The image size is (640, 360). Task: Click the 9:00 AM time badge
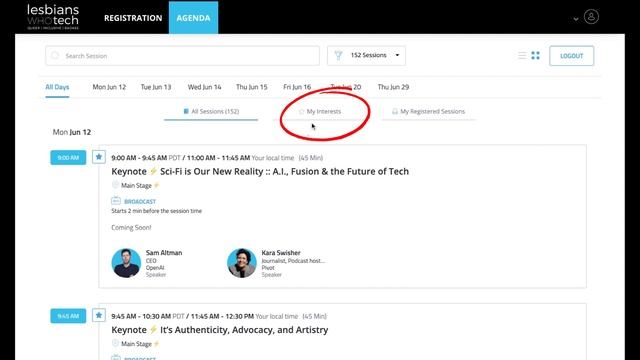click(68, 158)
